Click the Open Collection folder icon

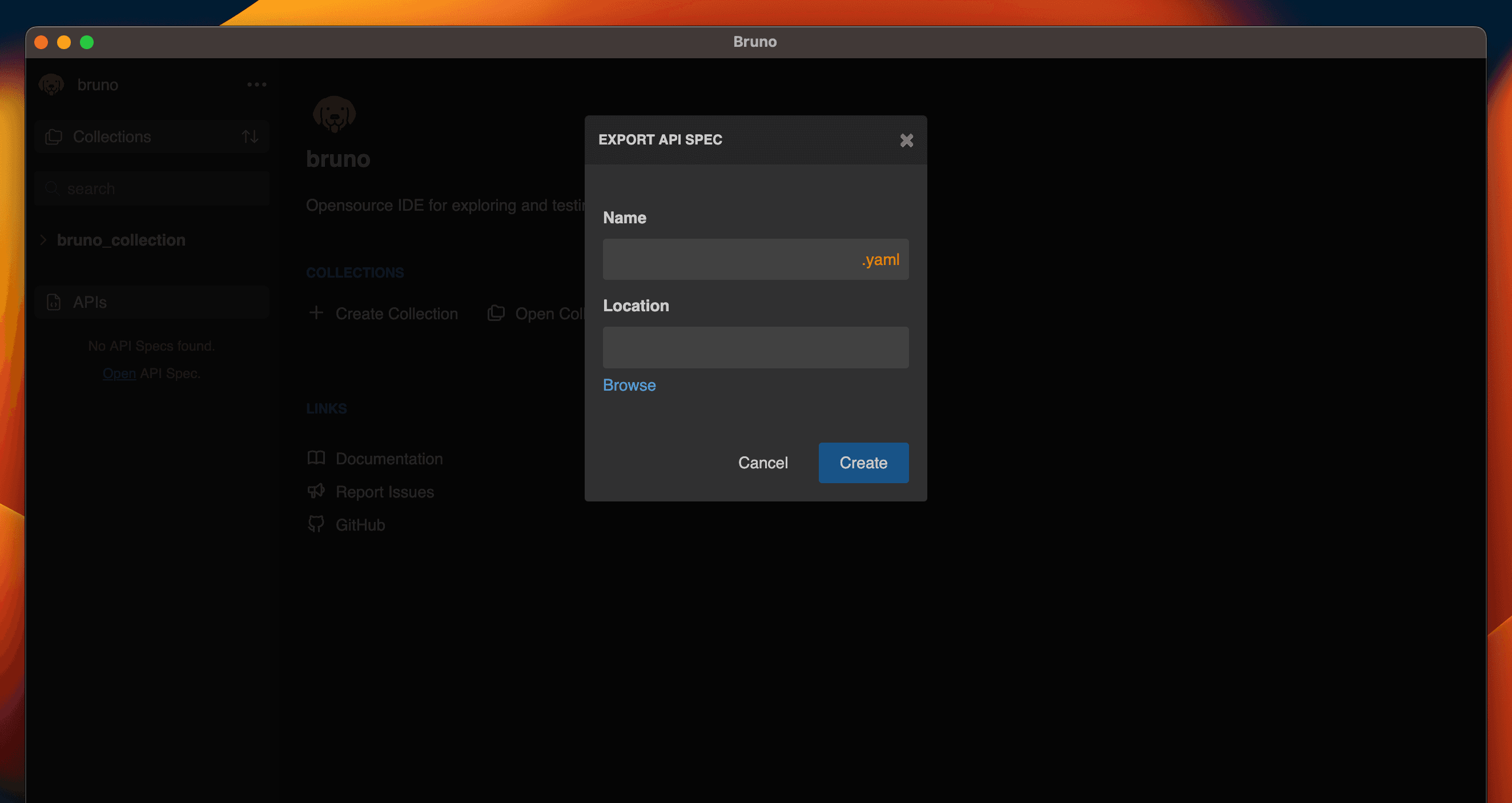496,313
